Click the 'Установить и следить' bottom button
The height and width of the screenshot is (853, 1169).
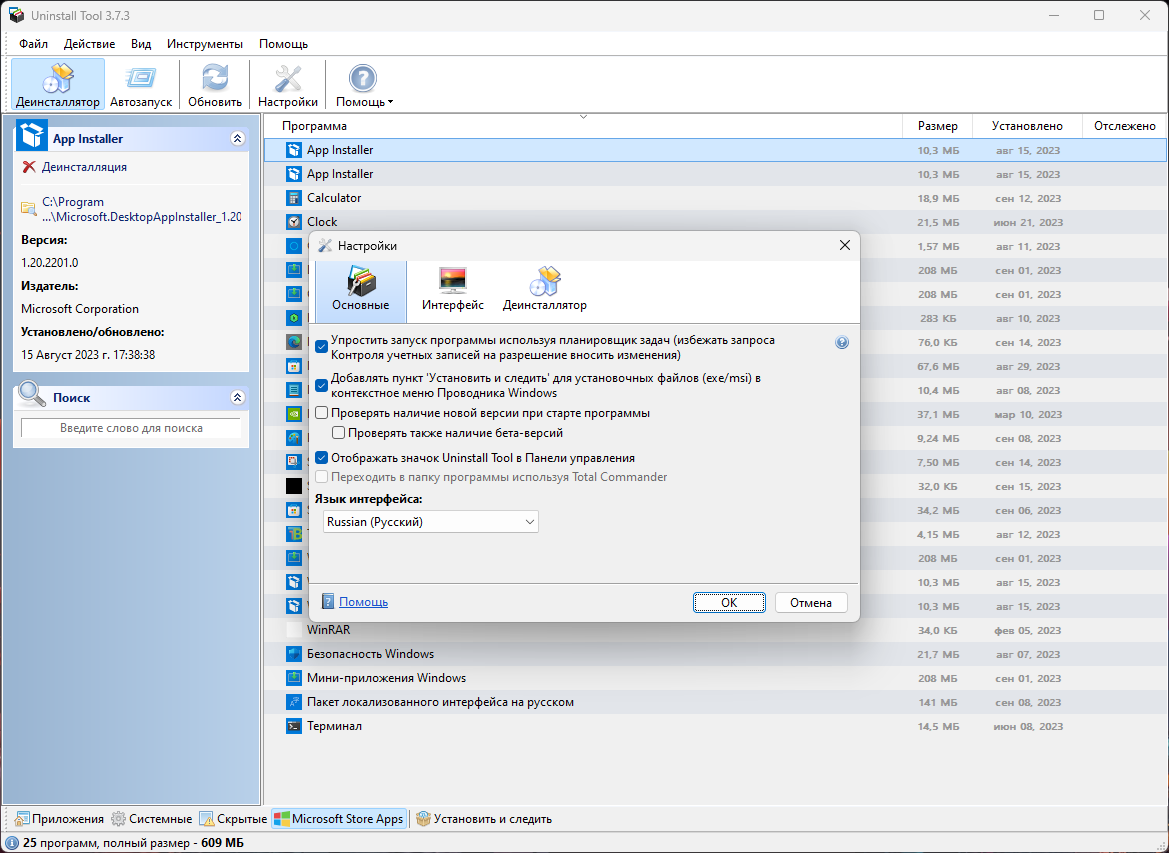484,819
